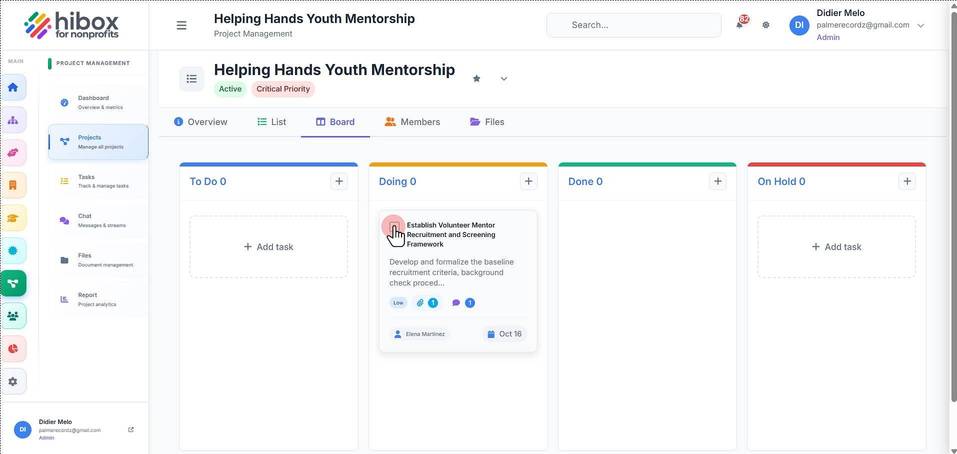The image size is (957, 454).
Task: Open the Didier Melo account dropdown
Action: tap(921, 26)
